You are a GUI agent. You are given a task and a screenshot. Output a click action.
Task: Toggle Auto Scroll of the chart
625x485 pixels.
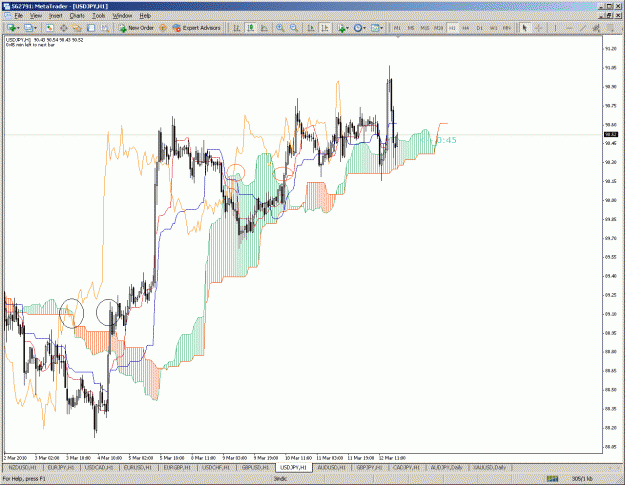pos(311,28)
